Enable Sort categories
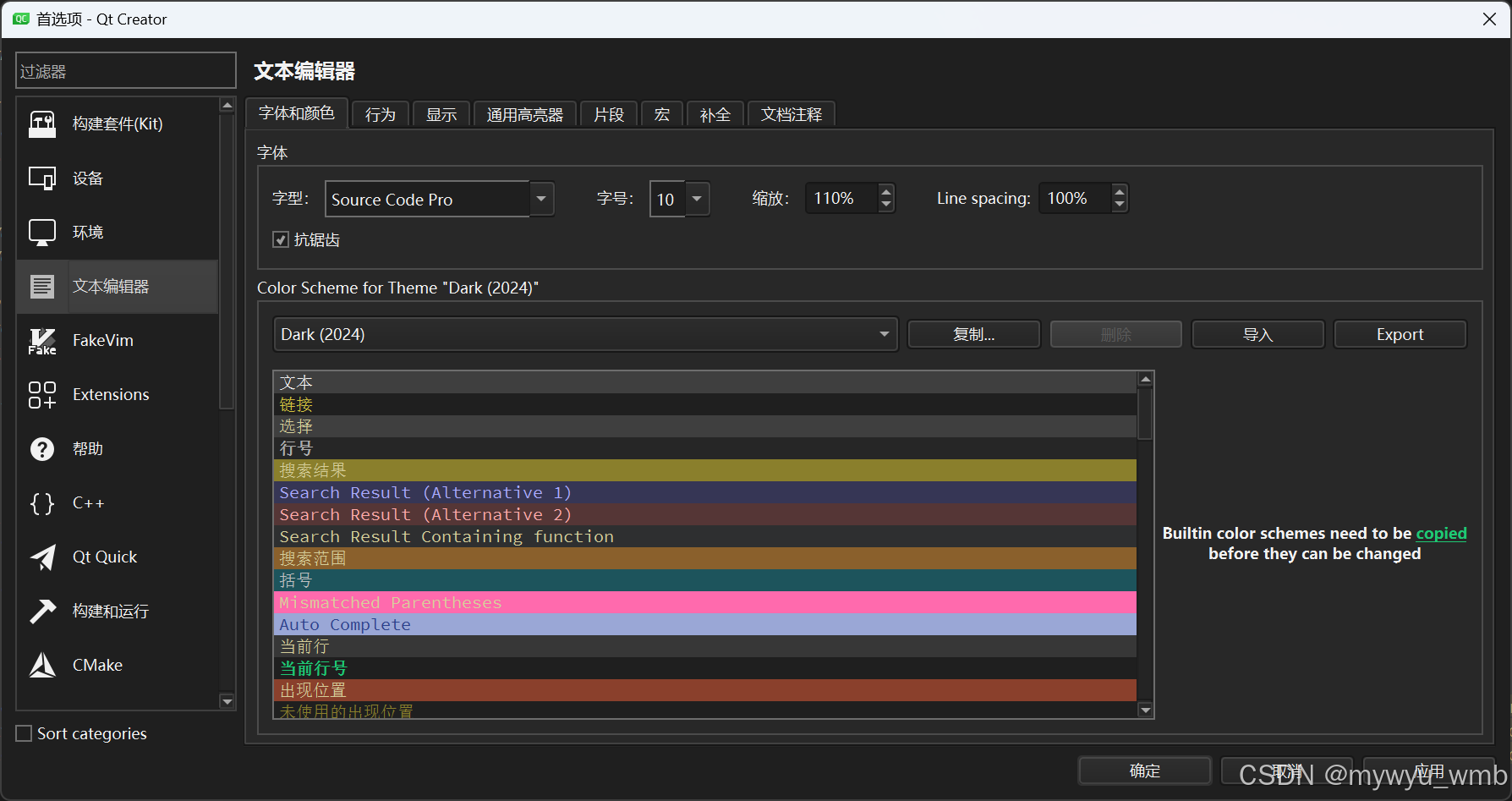This screenshot has width=1512, height=801. click(23, 733)
